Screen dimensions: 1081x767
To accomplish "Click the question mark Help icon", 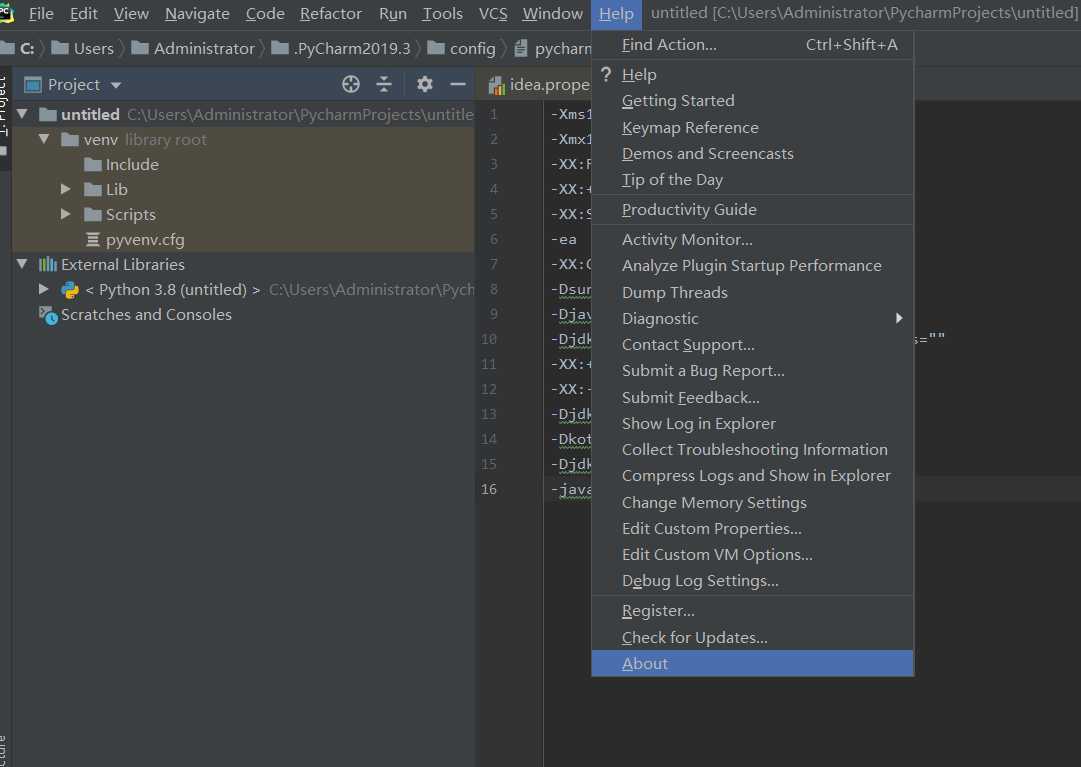I will click(606, 74).
